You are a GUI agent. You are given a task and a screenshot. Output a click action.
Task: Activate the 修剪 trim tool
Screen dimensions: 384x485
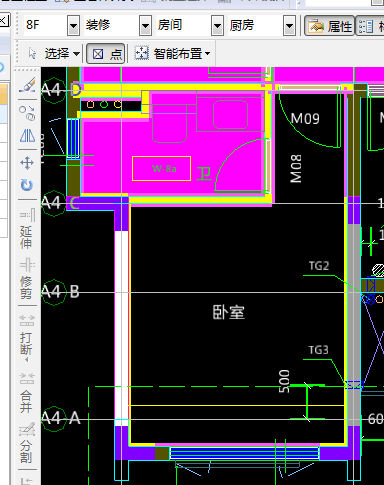pos(27,278)
